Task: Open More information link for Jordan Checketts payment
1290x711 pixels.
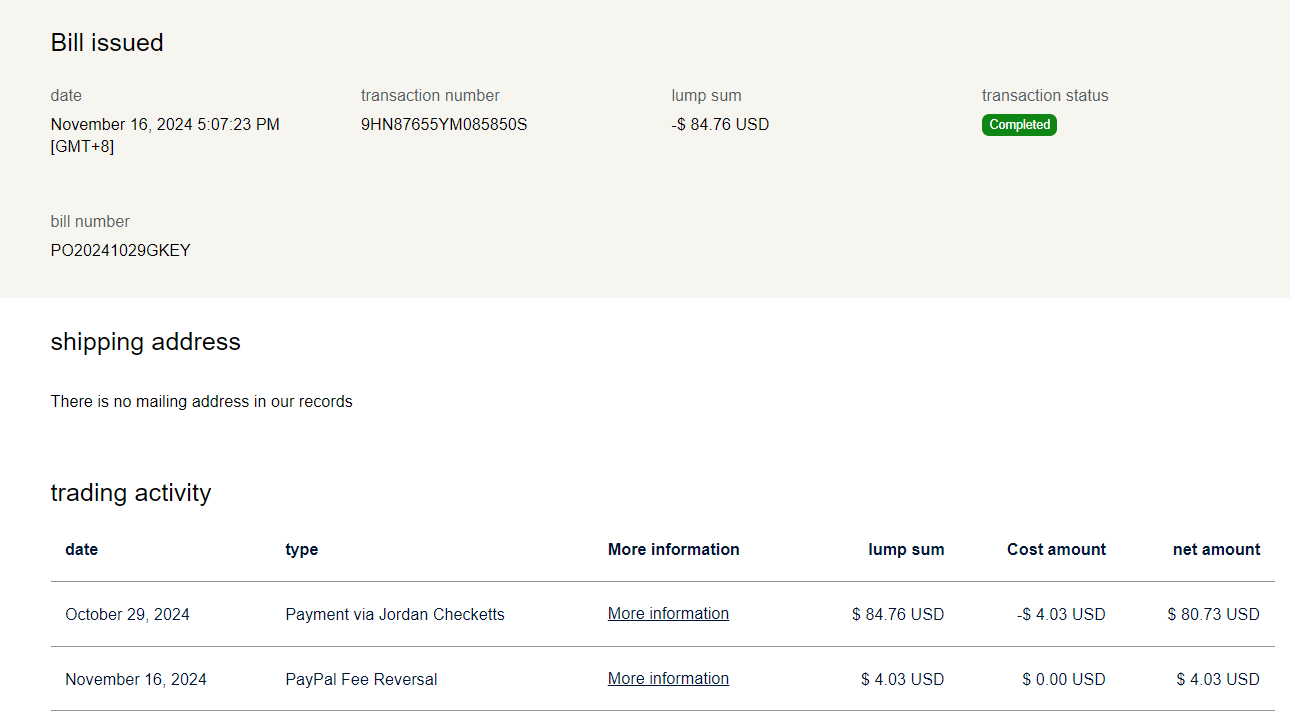Action: coord(668,614)
